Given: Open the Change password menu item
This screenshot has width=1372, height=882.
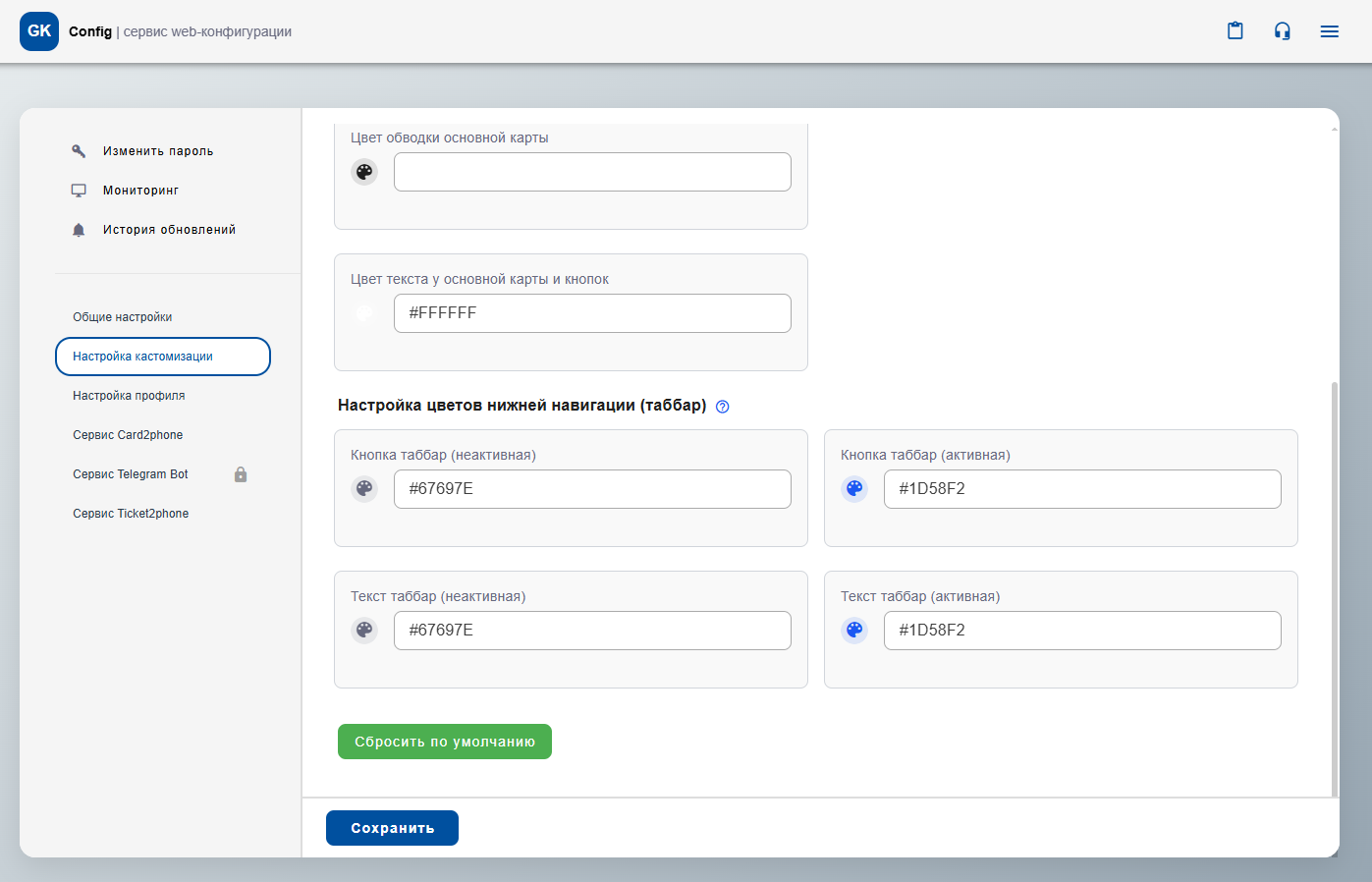Looking at the screenshot, I should tap(157, 151).
